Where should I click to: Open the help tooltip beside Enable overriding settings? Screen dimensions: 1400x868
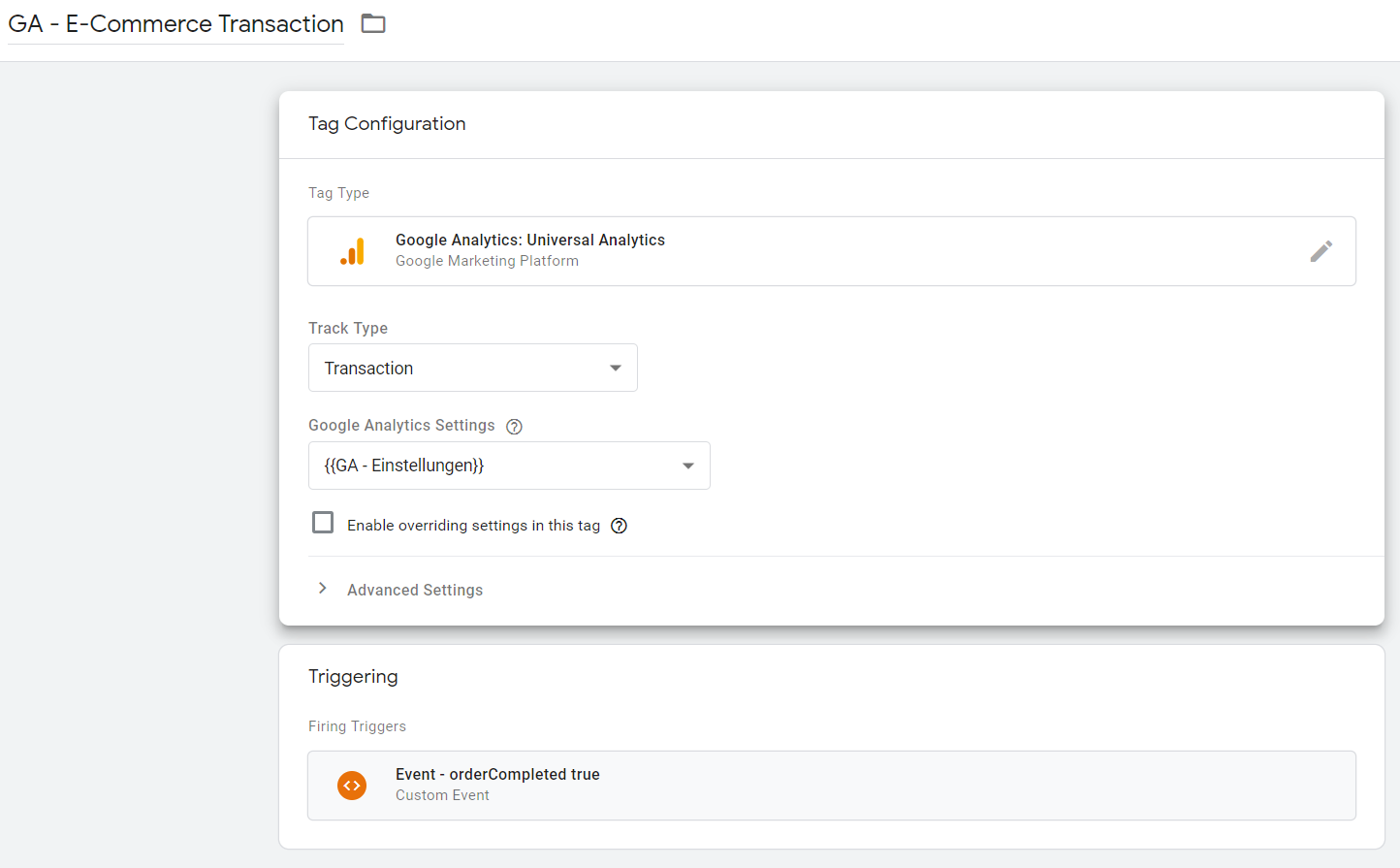(x=619, y=526)
